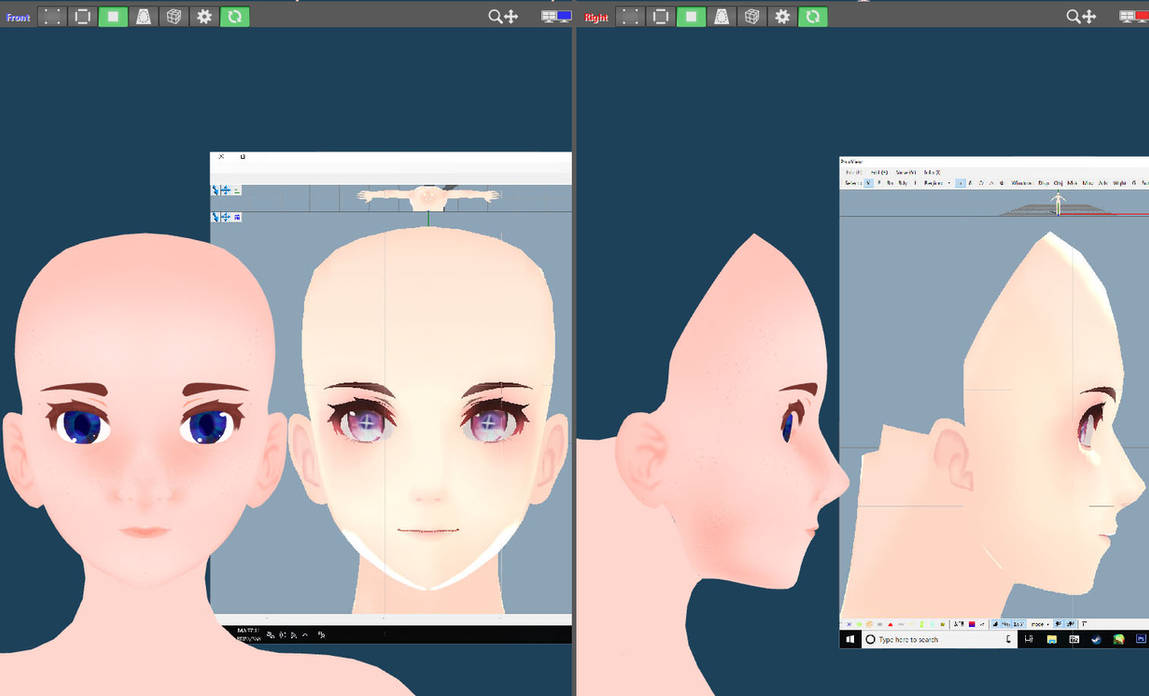Click the green refresh icon in Front viewport

234,16
